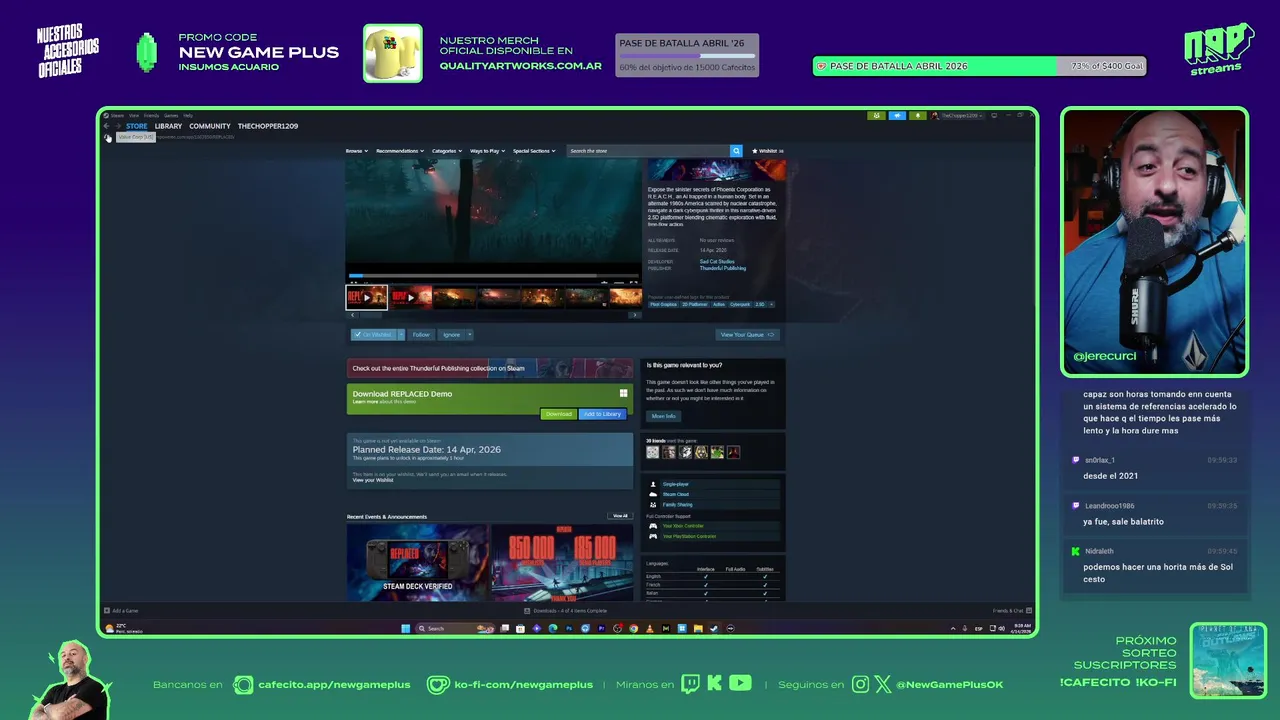The height and width of the screenshot is (720, 1280).
Task: Click the NGP streams logo
Action: (x=1219, y=49)
